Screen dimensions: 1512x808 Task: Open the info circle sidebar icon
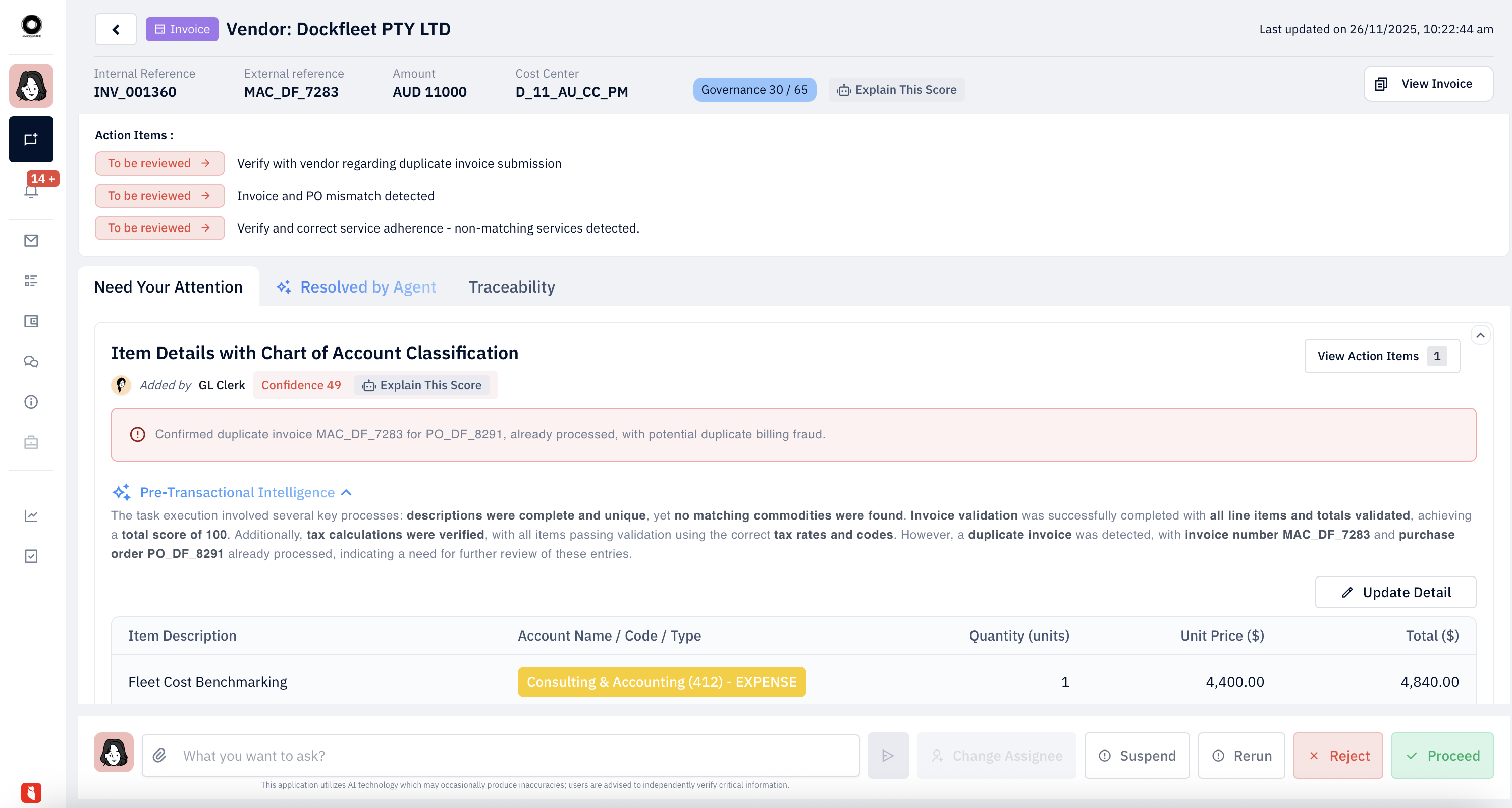click(31, 402)
